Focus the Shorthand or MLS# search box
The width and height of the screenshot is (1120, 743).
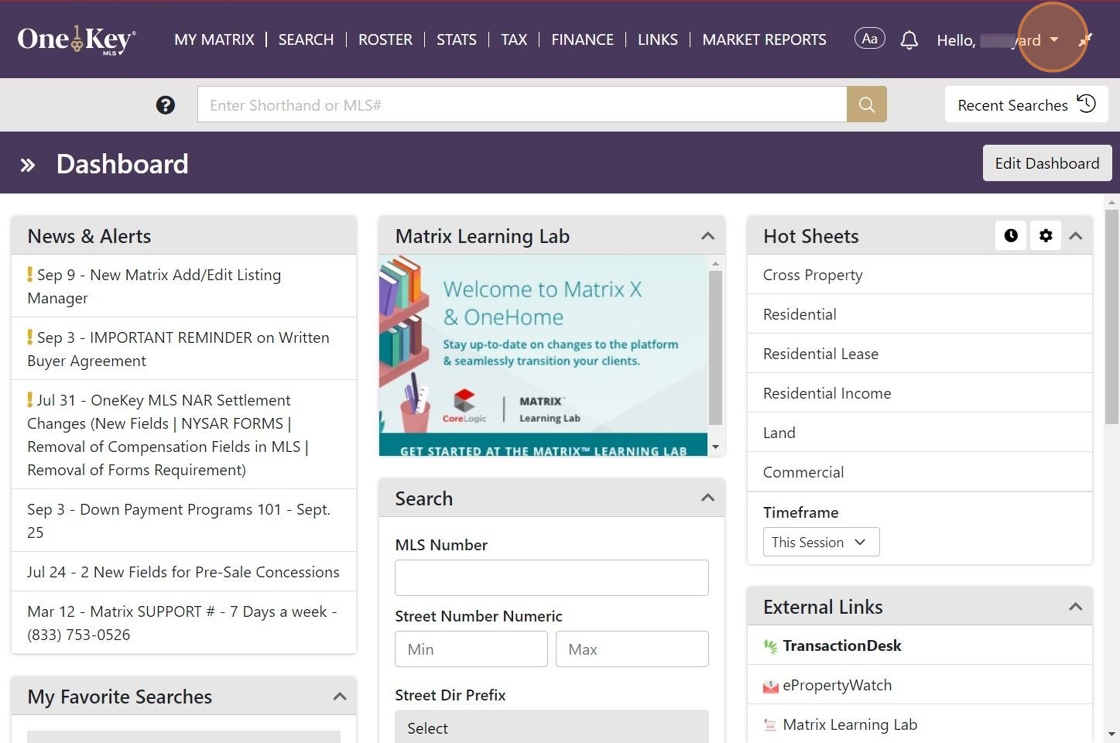pos(522,104)
